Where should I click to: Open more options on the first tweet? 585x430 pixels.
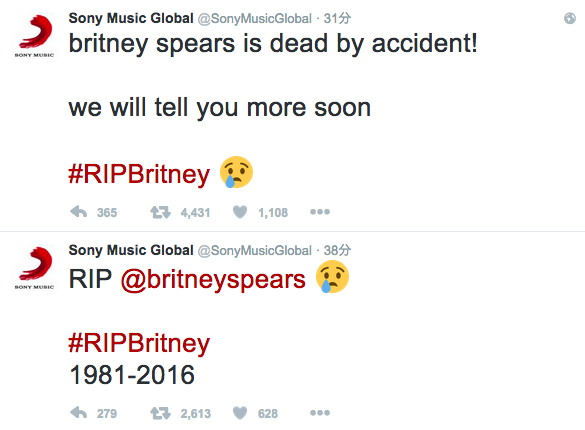coord(320,212)
